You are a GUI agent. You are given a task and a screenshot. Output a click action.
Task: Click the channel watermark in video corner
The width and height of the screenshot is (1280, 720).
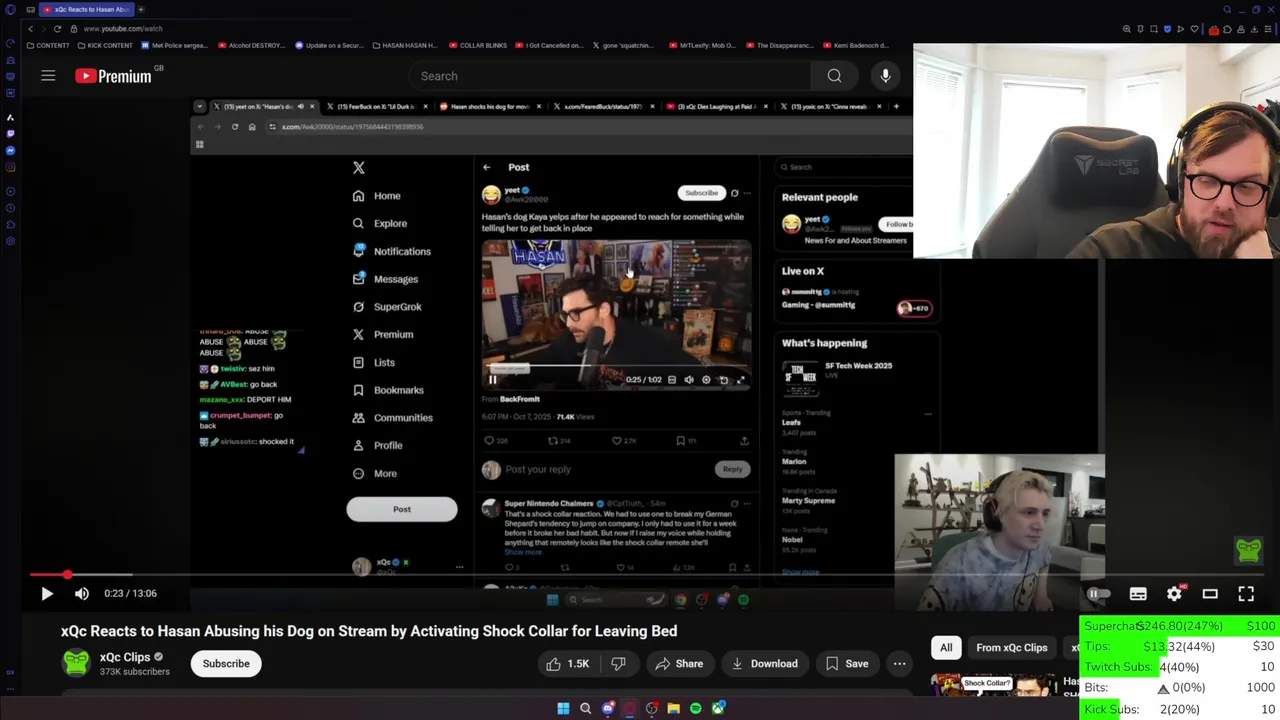[x=1248, y=550]
